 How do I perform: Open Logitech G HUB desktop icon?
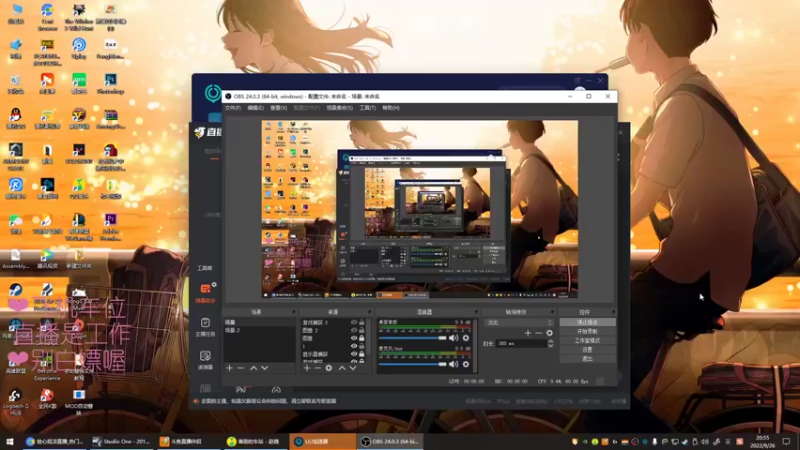click(x=15, y=402)
